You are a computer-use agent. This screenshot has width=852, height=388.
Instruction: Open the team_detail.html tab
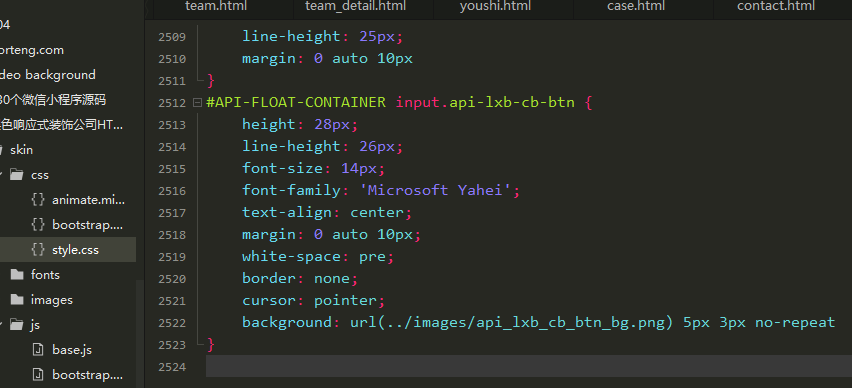tap(355, 7)
